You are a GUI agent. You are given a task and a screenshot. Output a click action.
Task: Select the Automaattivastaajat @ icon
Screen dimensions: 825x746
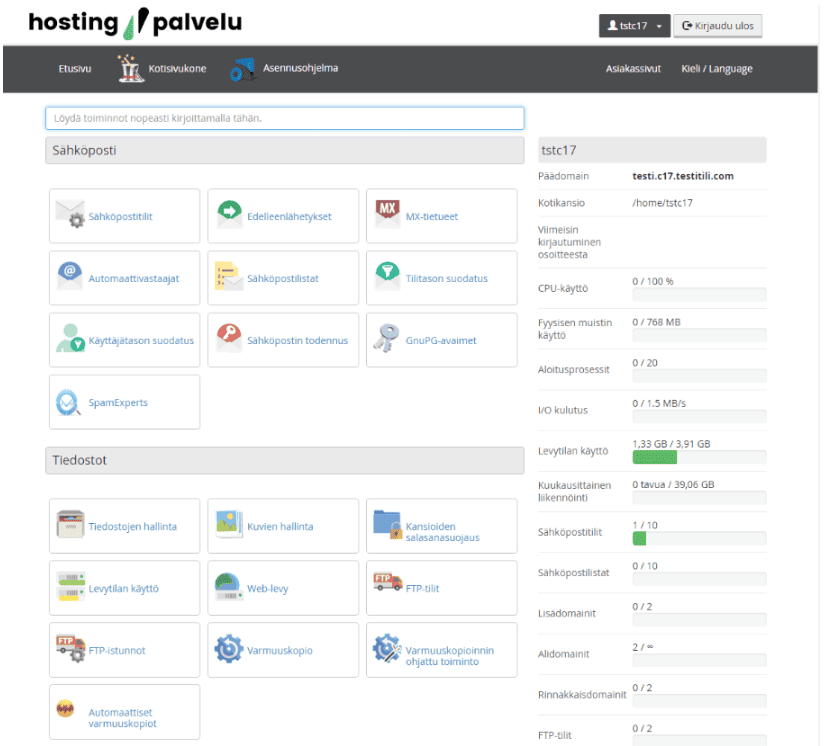(x=70, y=275)
